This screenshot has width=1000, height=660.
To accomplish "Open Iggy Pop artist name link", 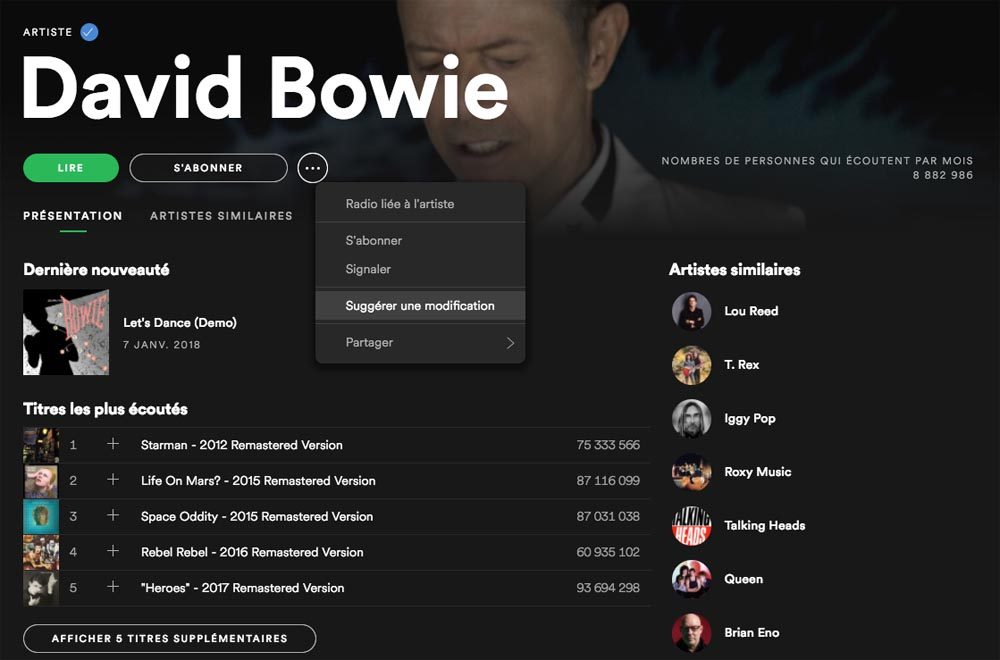I will 750,418.
